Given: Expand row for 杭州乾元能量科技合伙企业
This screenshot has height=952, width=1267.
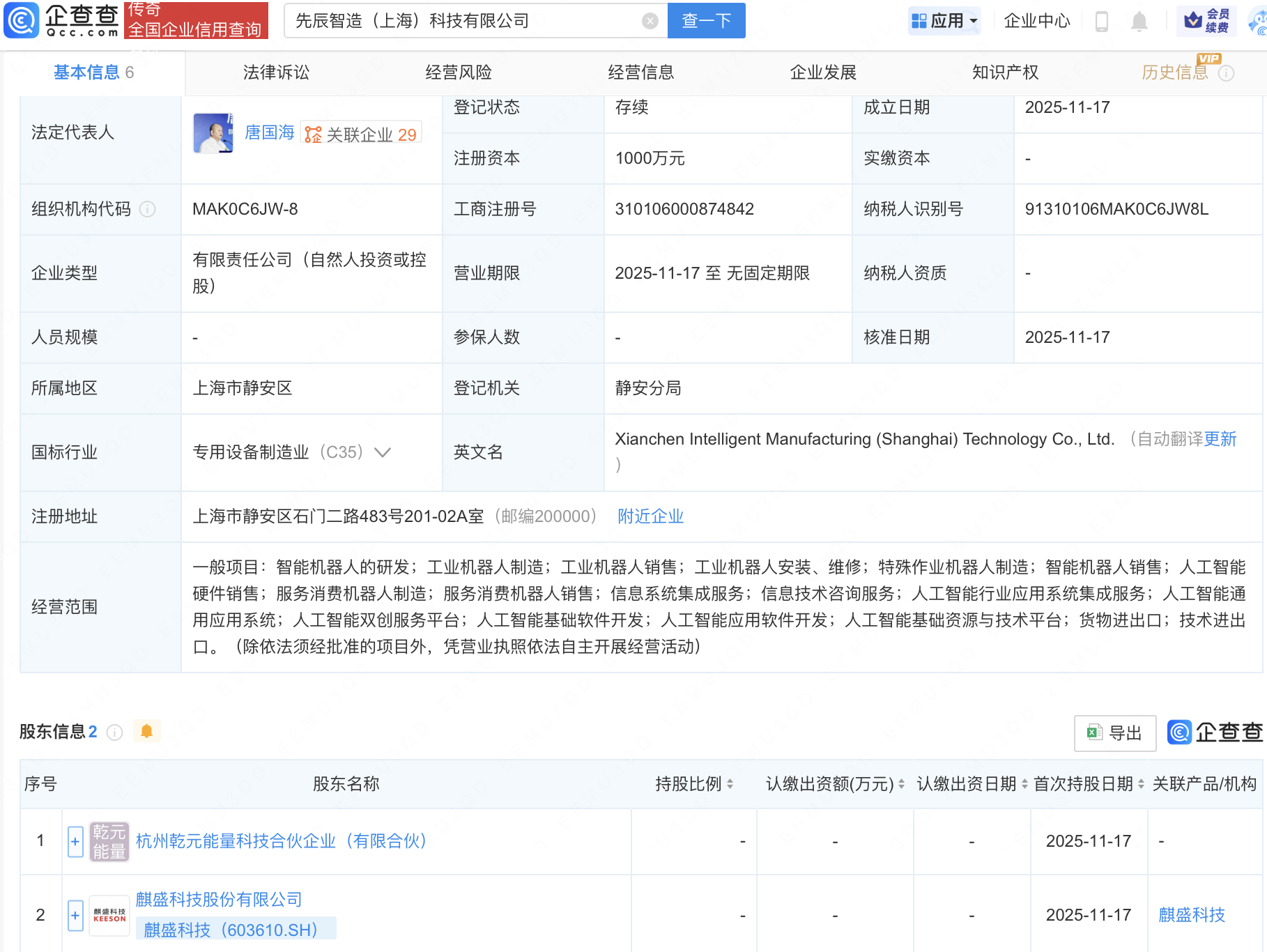Looking at the screenshot, I should coord(75,841).
